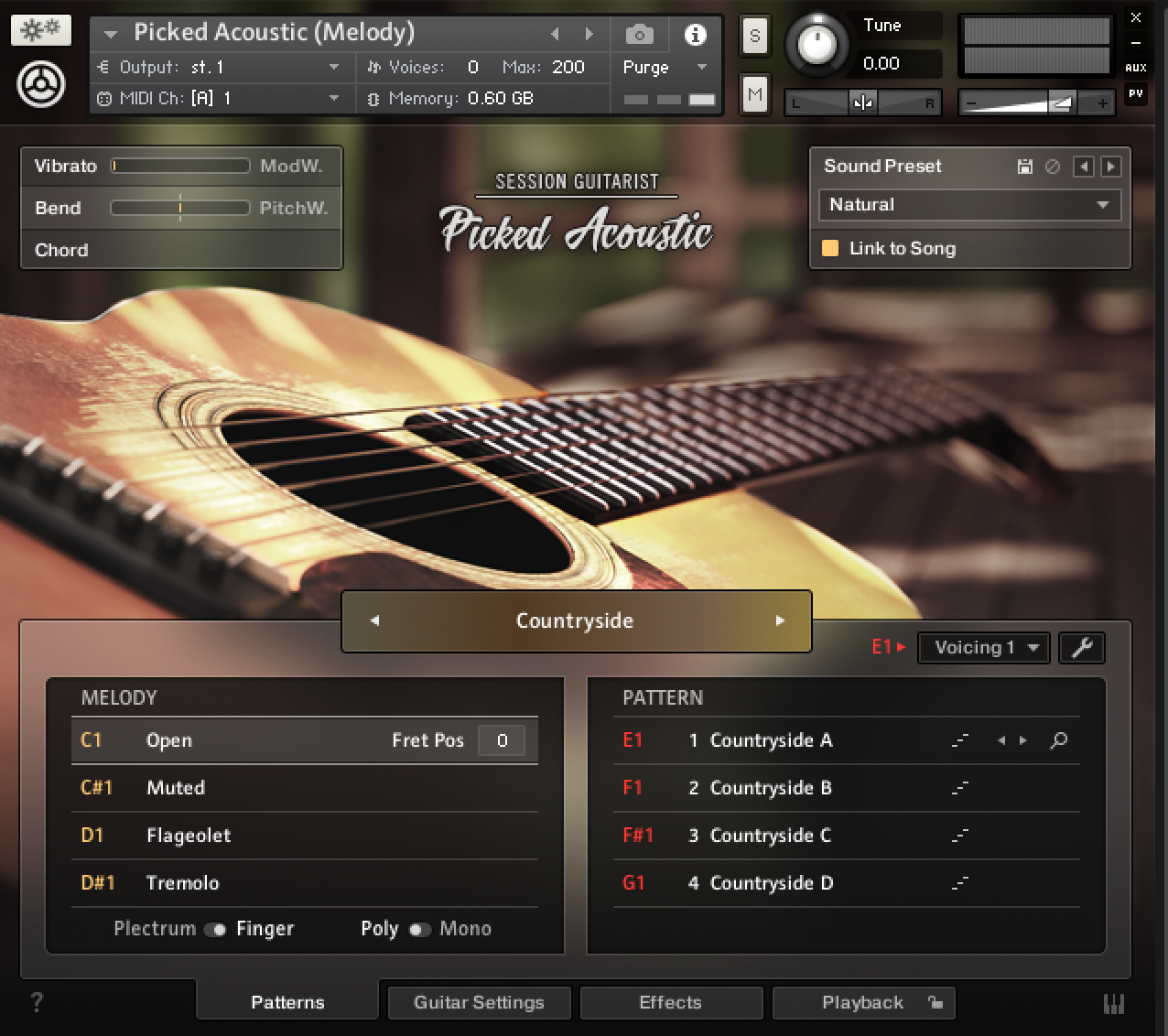Open the wrench settings icon
This screenshot has width=1168, height=1036.
pos(1082,648)
